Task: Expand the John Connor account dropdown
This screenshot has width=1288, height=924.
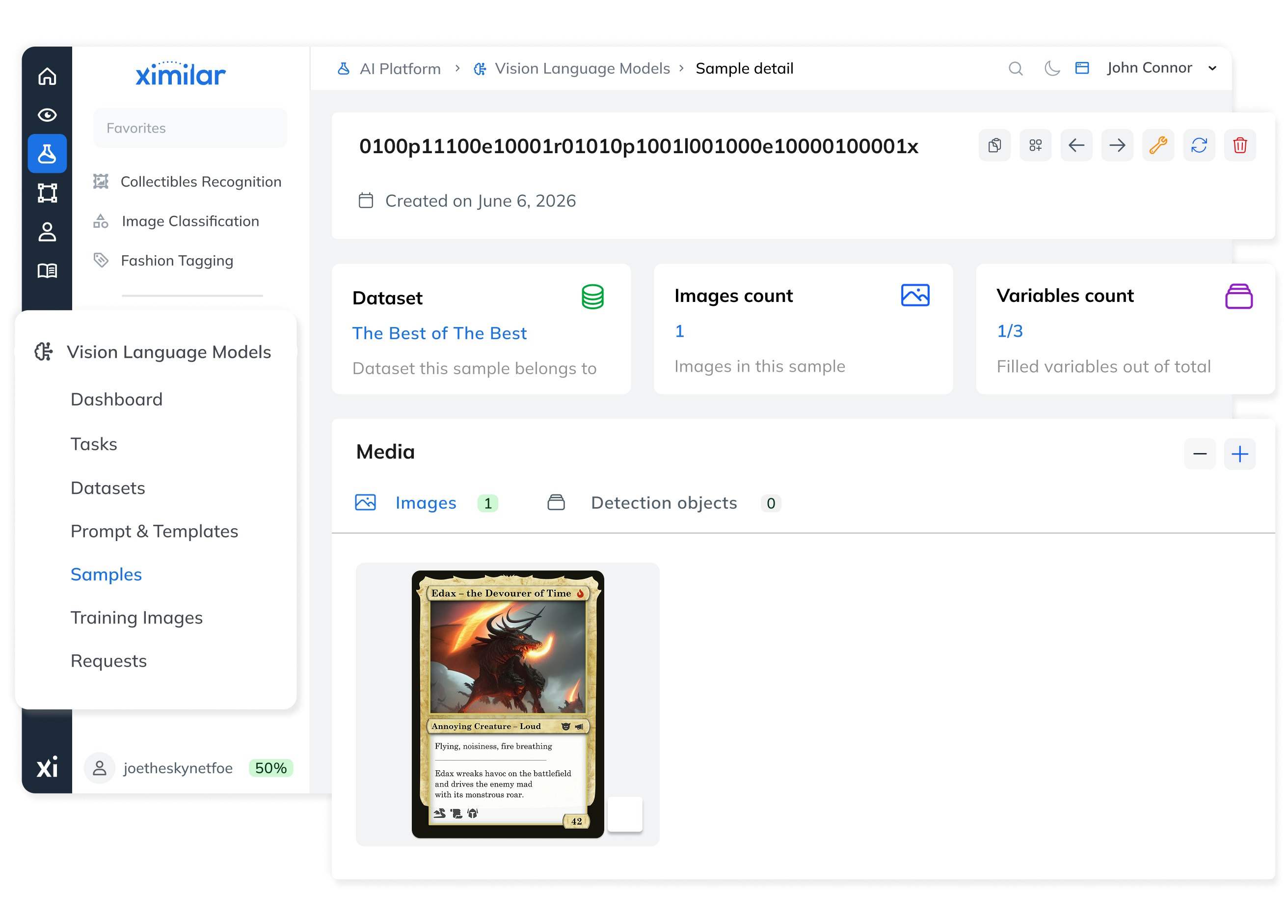Action: pyautogui.click(x=1161, y=68)
